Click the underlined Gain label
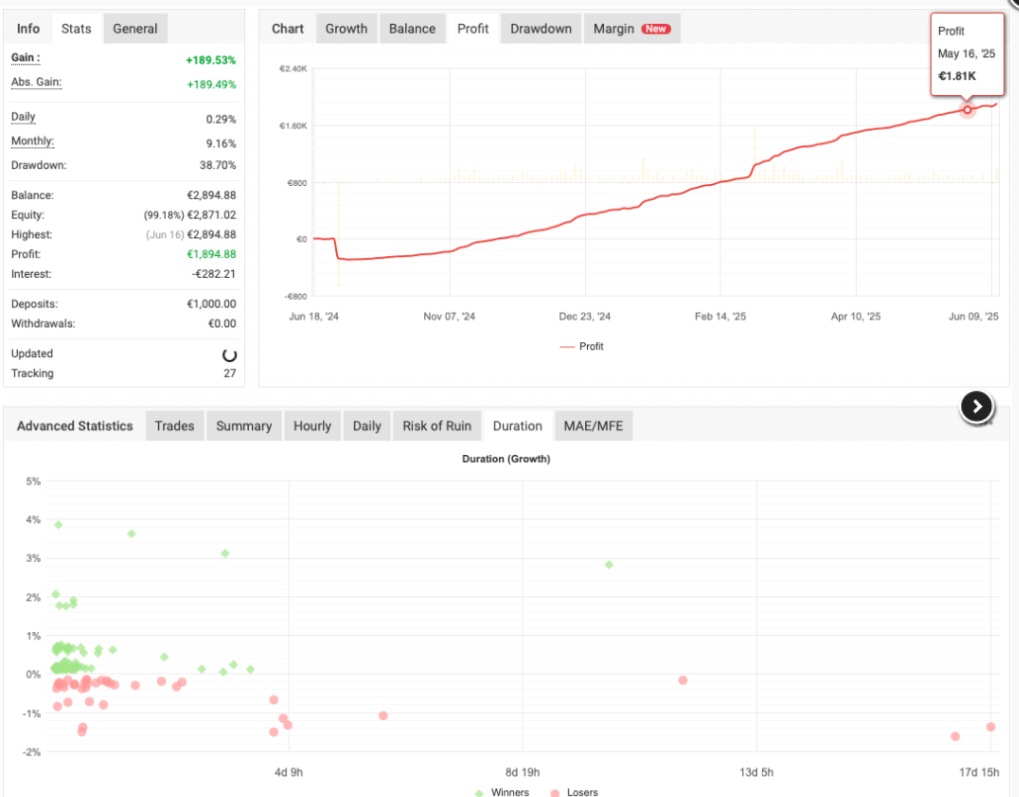 point(25,58)
